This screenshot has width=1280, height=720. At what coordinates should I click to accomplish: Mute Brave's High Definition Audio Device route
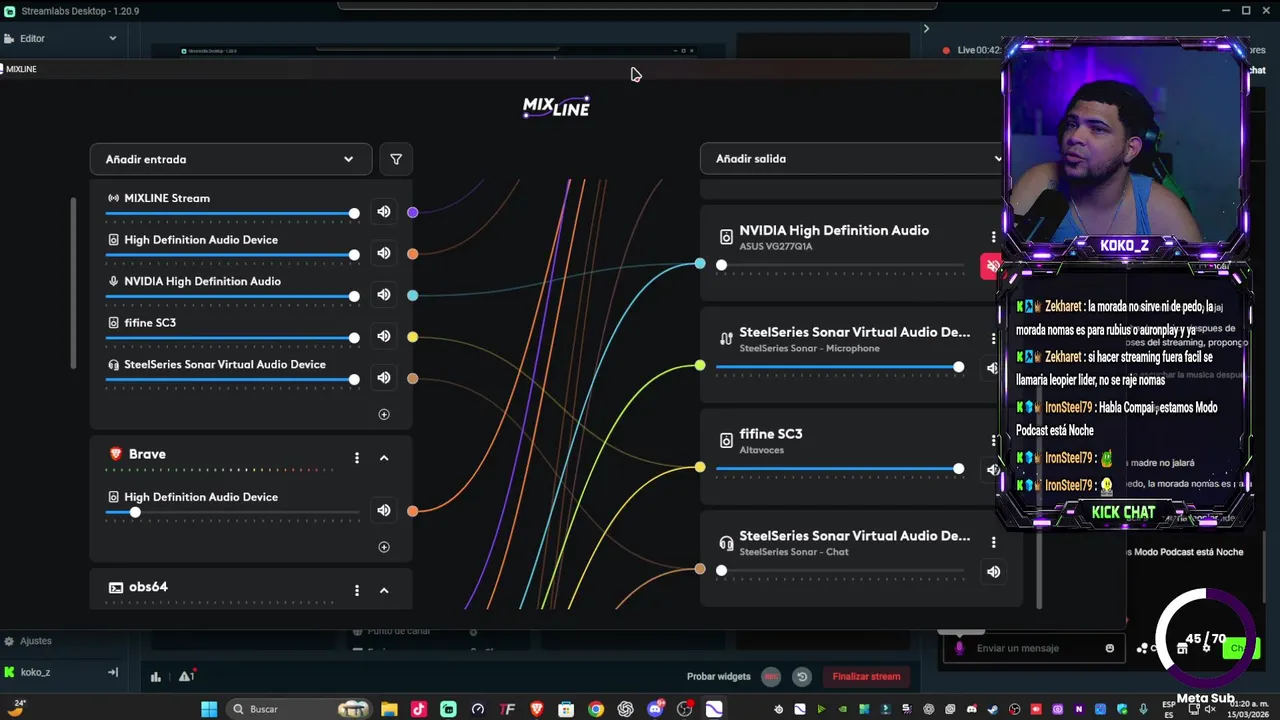click(384, 510)
